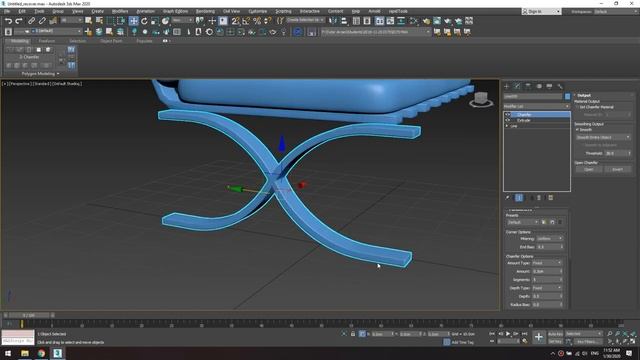
Task: Open the Depth Type dropdown
Action: coord(547,288)
